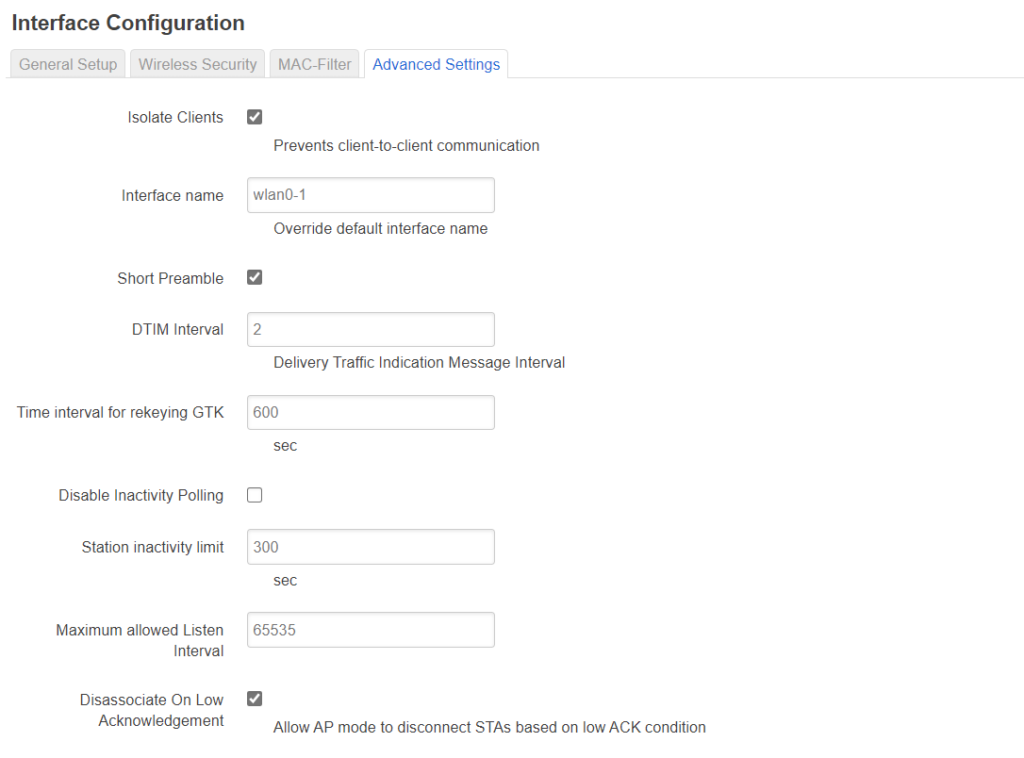Click the 'Override default interface name' hint text
This screenshot has width=1024, height=758.
pos(380,228)
